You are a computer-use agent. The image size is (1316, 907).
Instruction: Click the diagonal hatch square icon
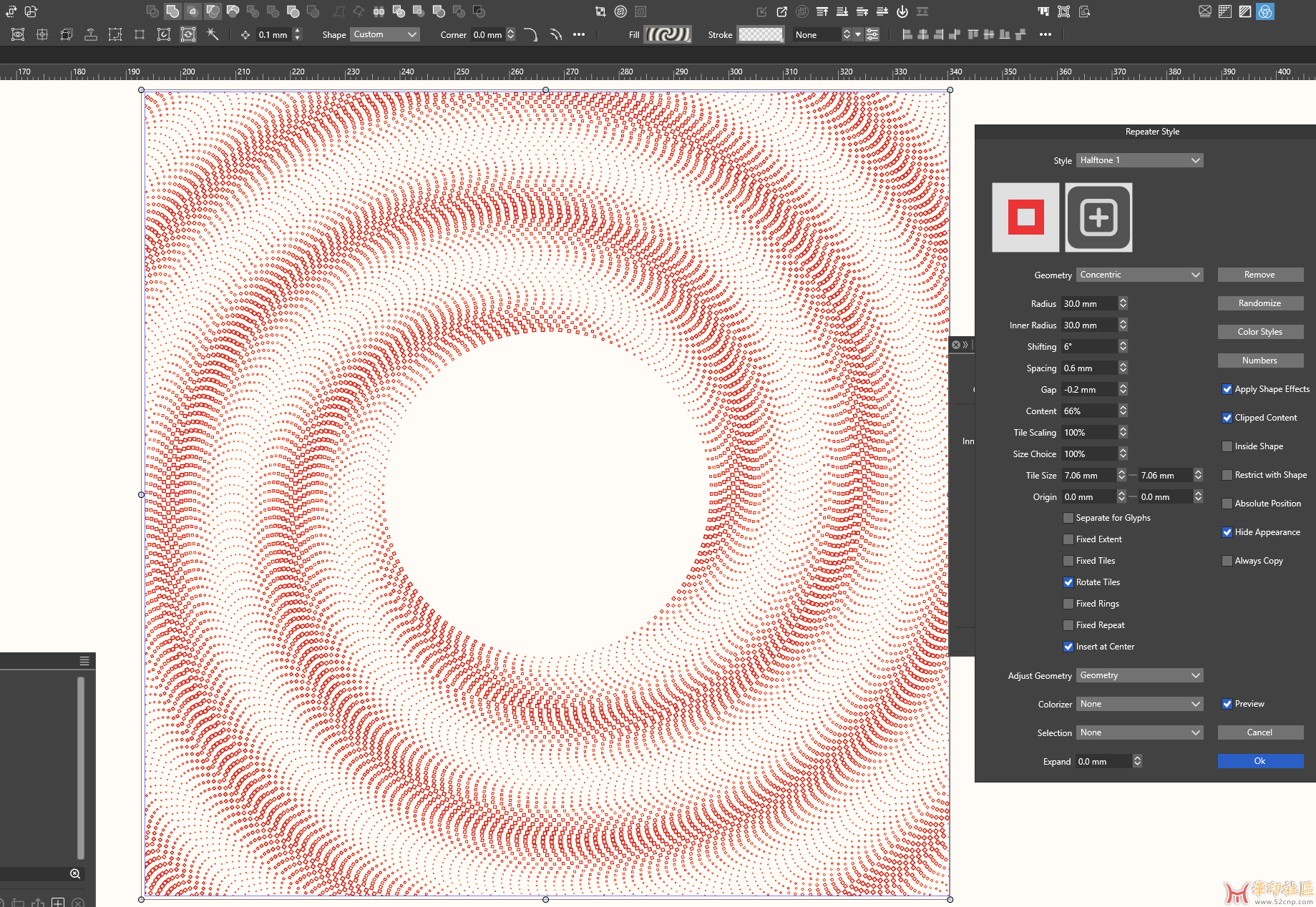pyautogui.click(x=1245, y=11)
